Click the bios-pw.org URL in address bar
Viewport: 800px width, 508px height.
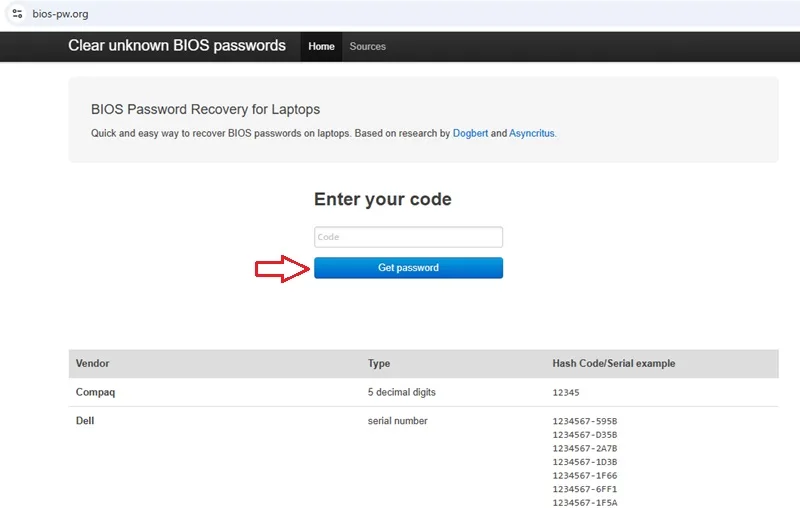click(x=60, y=14)
